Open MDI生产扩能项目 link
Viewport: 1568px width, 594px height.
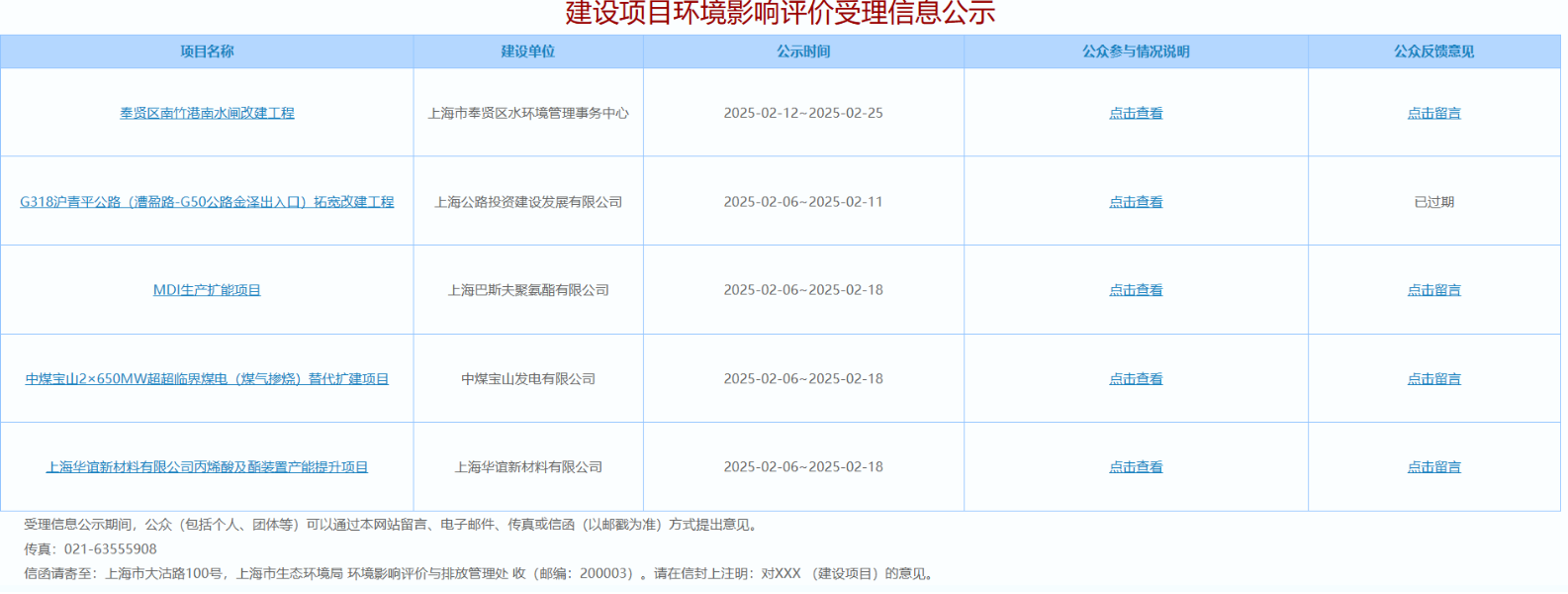[207, 290]
